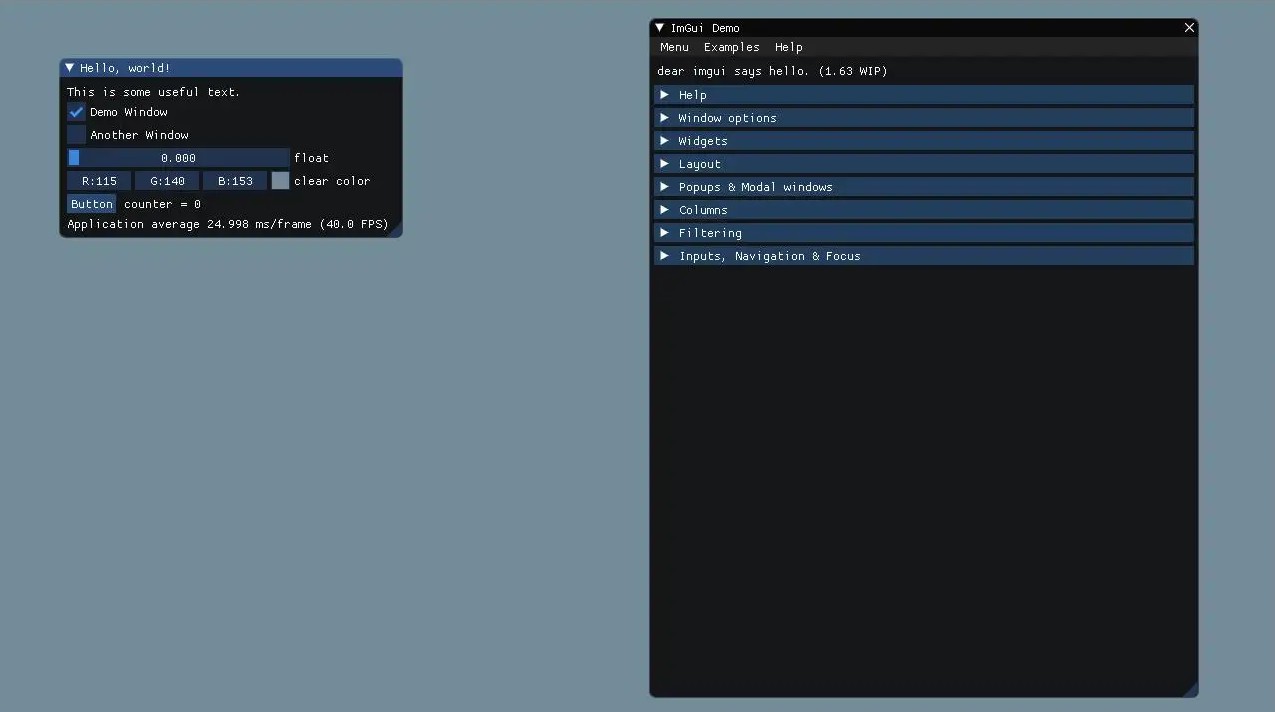This screenshot has width=1275, height=712.
Task: Click the R:115 red value field
Action: tap(99, 181)
